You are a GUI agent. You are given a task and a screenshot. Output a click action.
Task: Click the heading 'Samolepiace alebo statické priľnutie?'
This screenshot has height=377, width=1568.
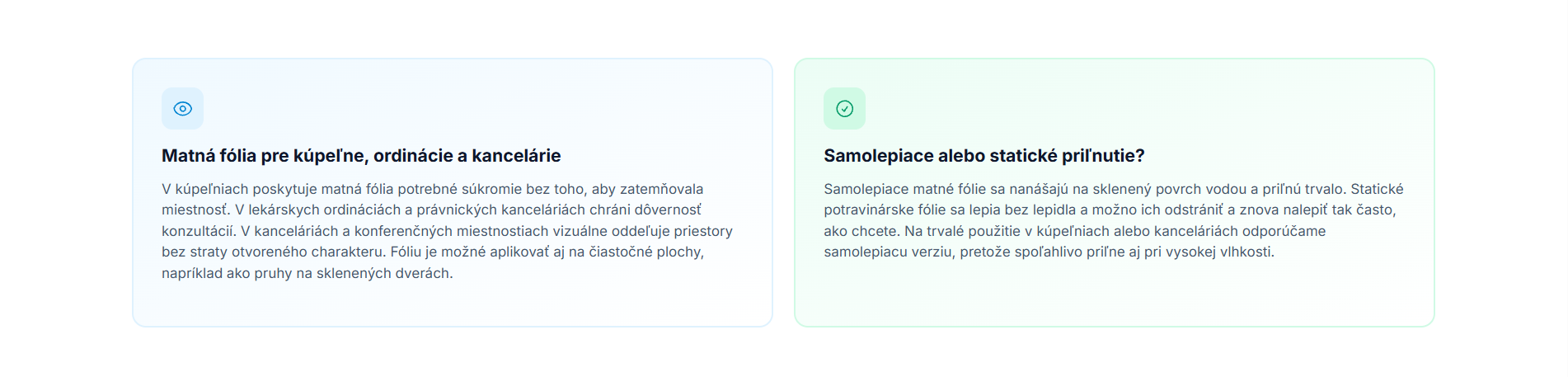pos(984,156)
